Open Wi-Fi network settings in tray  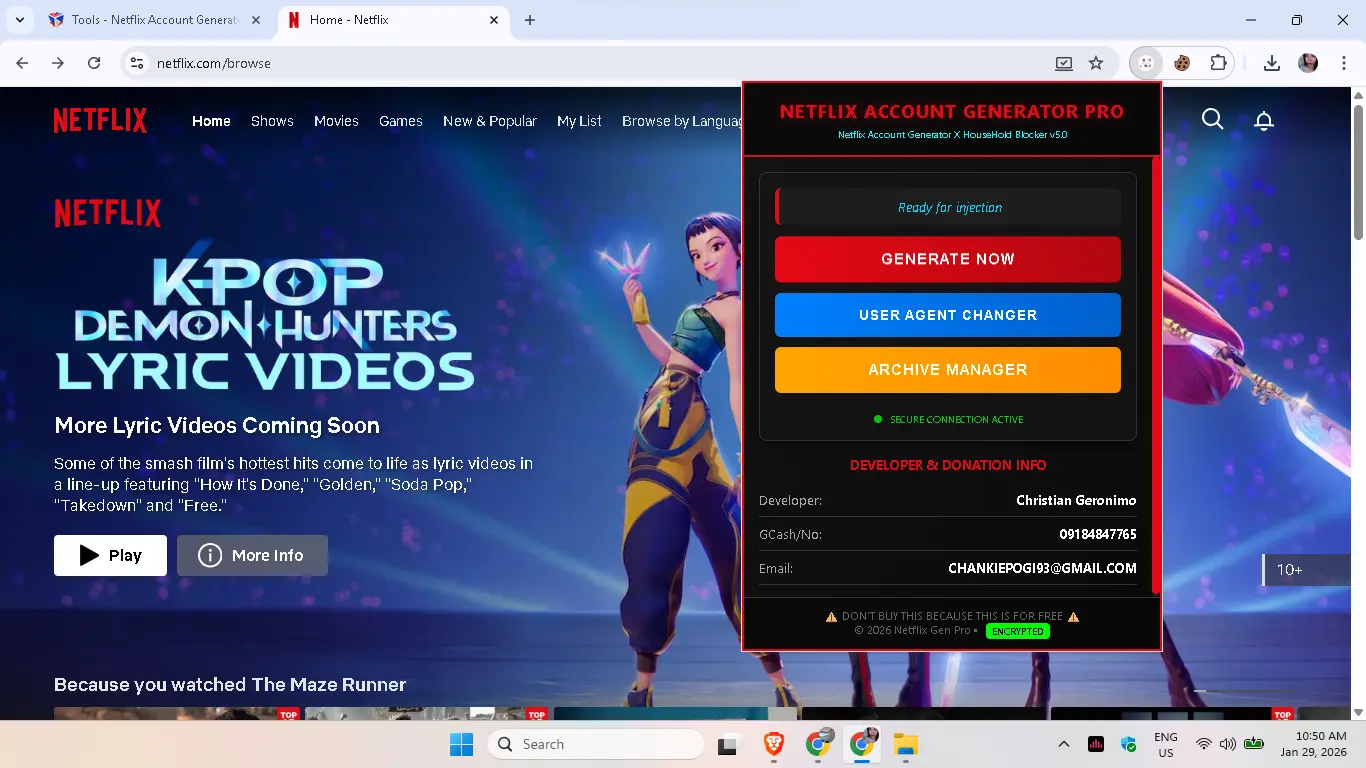tap(1204, 744)
